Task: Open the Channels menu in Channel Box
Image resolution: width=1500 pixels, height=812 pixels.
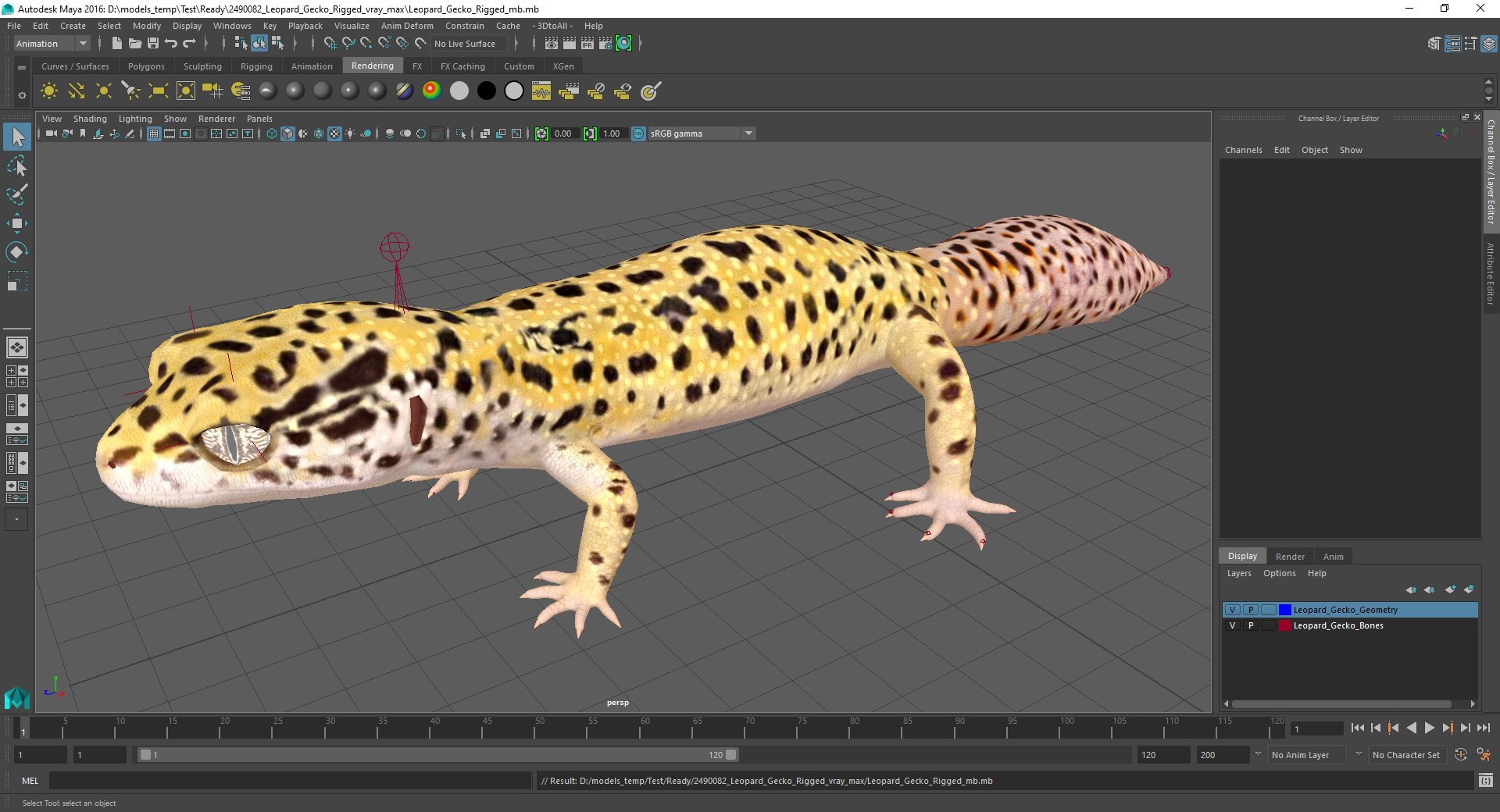Action: (1243, 150)
